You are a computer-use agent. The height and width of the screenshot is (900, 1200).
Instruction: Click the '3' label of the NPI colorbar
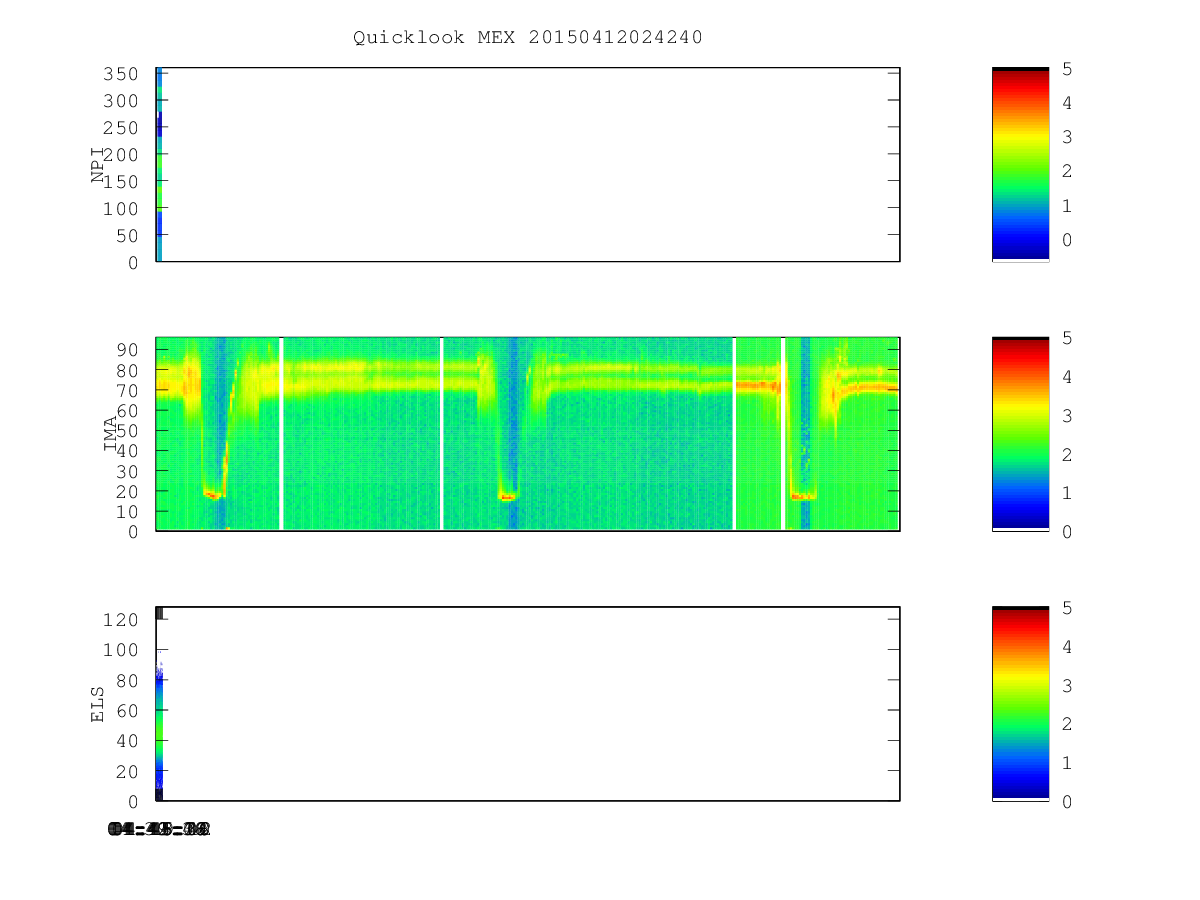click(x=1067, y=137)
